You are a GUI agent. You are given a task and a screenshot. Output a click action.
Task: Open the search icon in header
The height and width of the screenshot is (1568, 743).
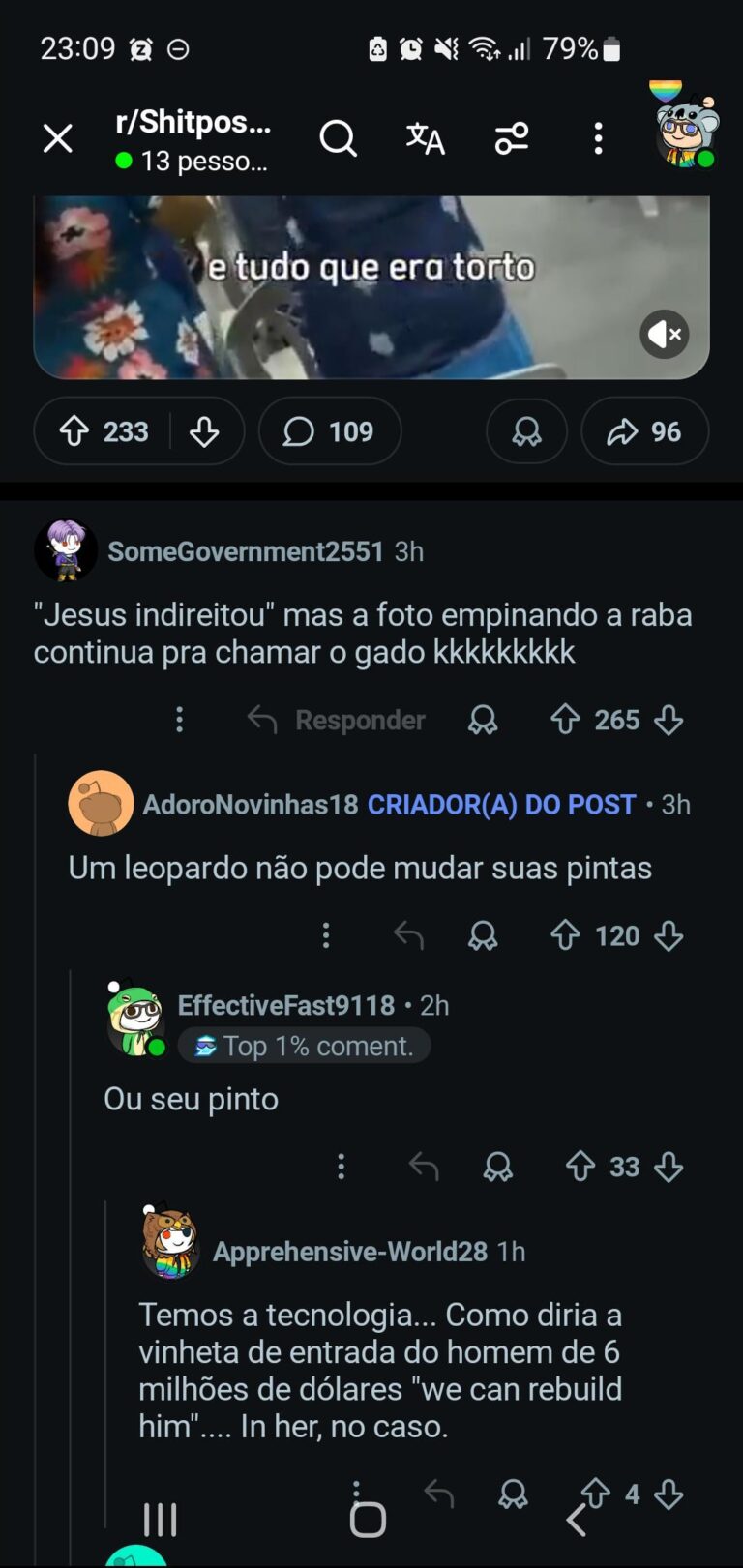coord(338,138)
